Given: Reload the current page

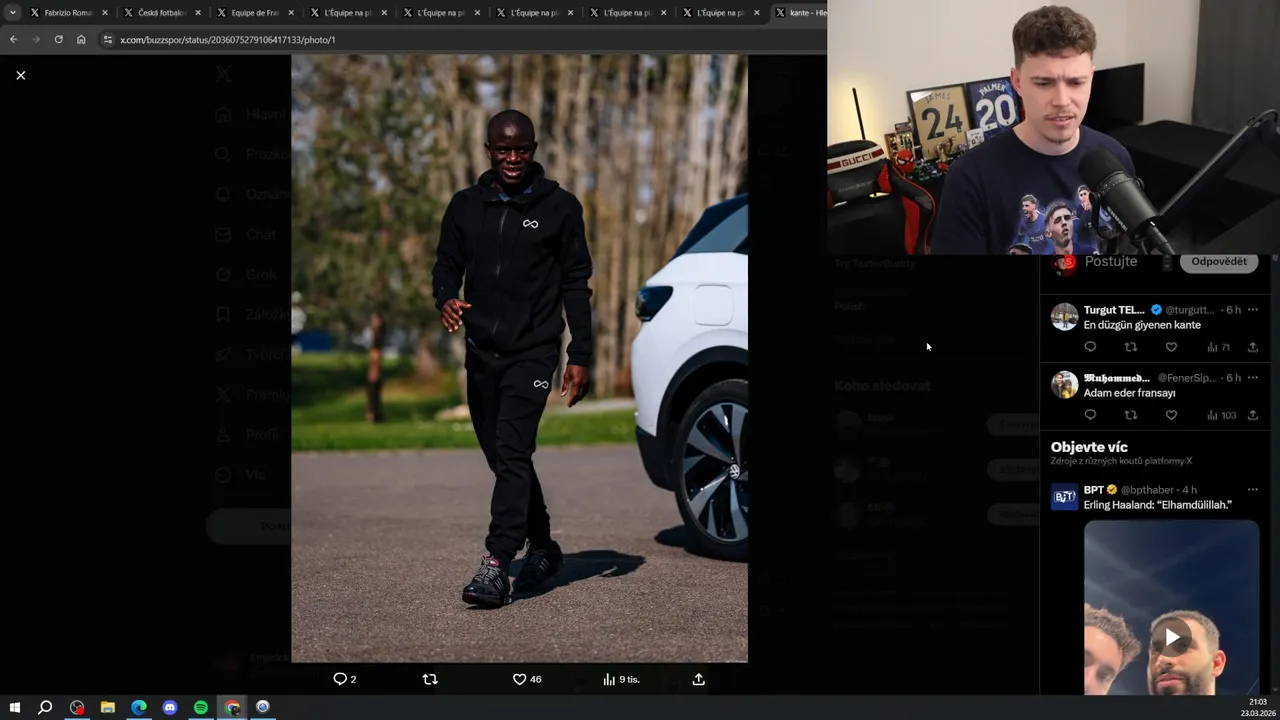Looking at the screenshot, I should (58, 39).
